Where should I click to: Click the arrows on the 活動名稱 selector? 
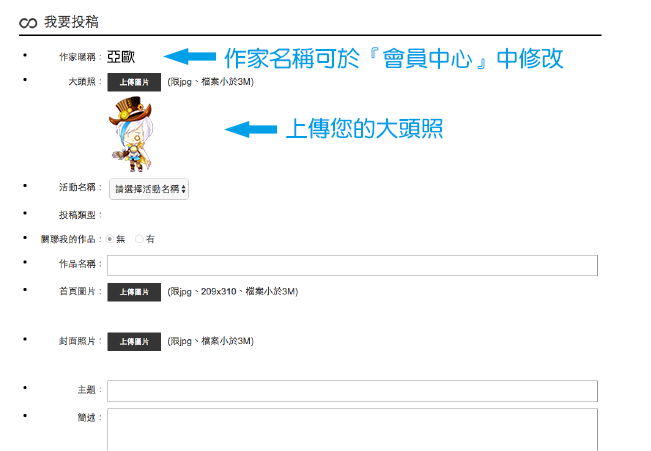[x=184, y=189]
